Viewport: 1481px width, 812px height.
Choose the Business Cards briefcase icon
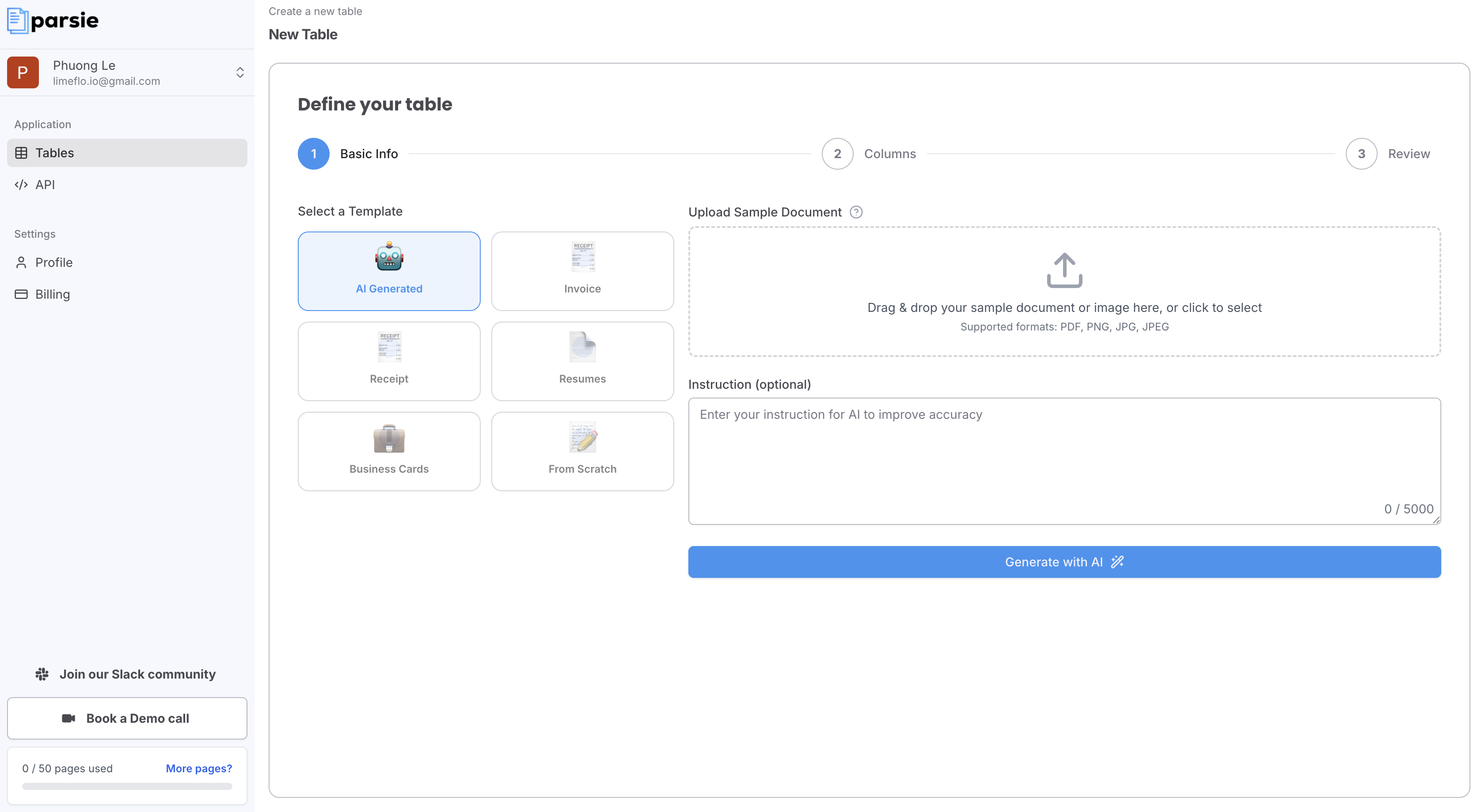389,439
